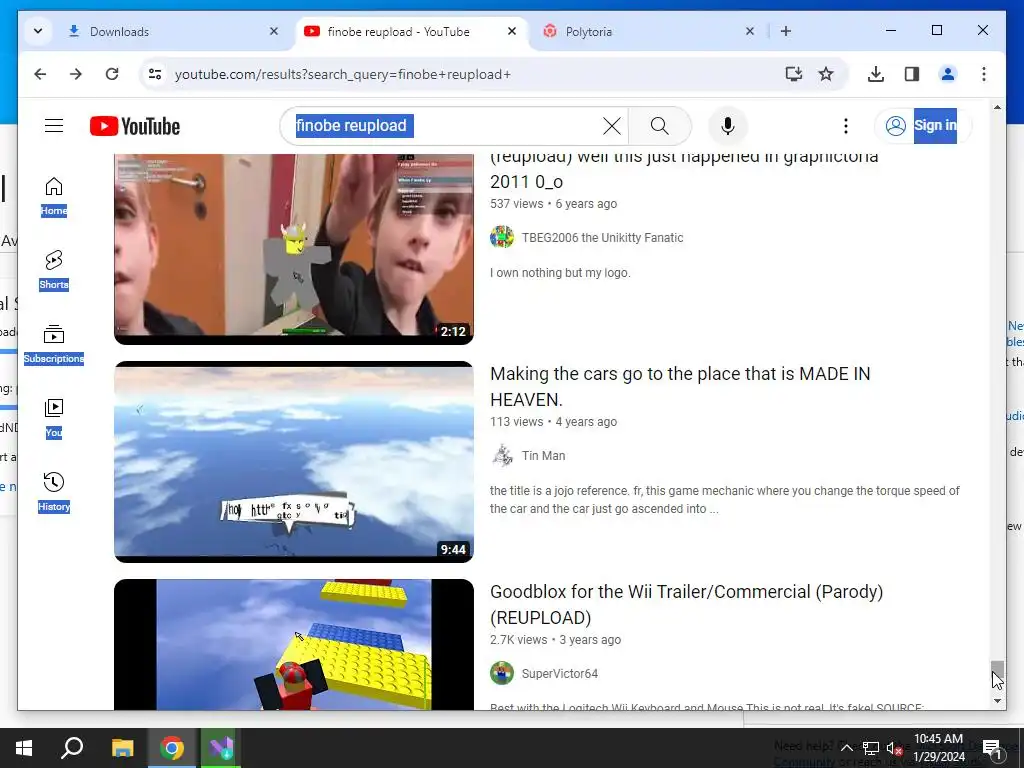Open Windows taskbar search
This screenshot has height=768, width=1024.
pyautogui.click(x=72, y=748)
